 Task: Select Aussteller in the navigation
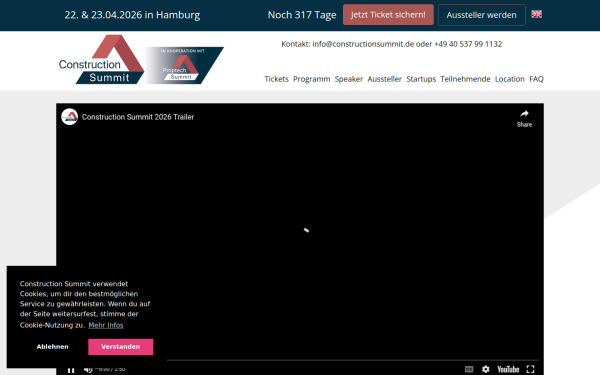(385, 79)
